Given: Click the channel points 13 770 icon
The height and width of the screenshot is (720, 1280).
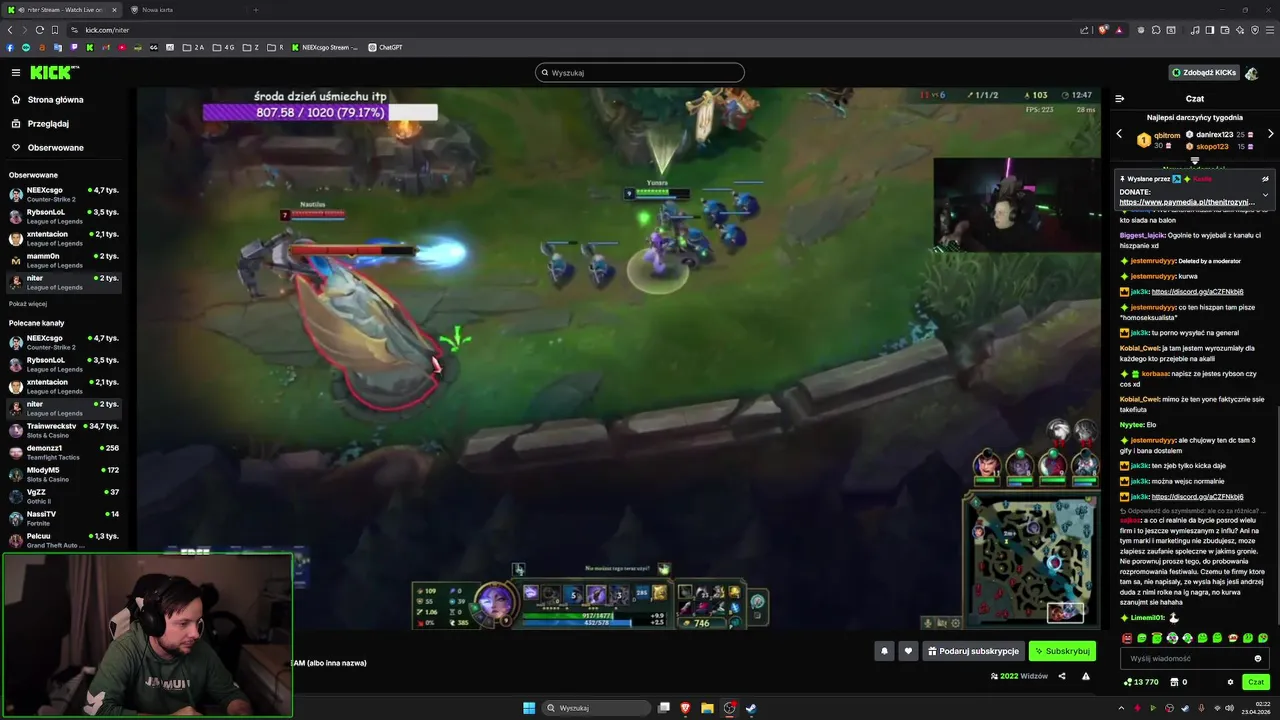Looking at the screenshot, I should pyautogui.click(x=1141, y=682).
